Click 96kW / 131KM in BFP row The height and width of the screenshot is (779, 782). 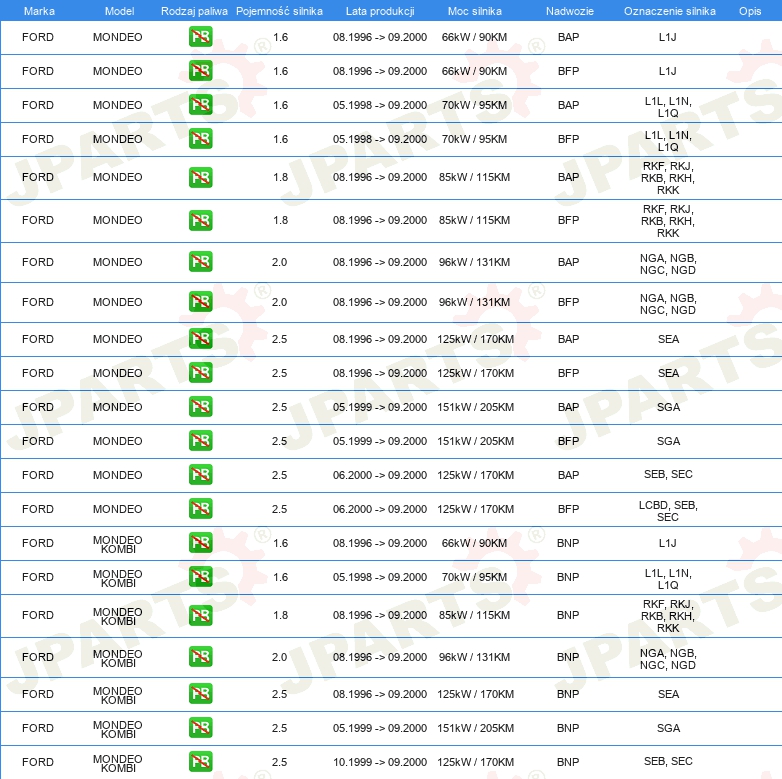click(x=474, y=302)
